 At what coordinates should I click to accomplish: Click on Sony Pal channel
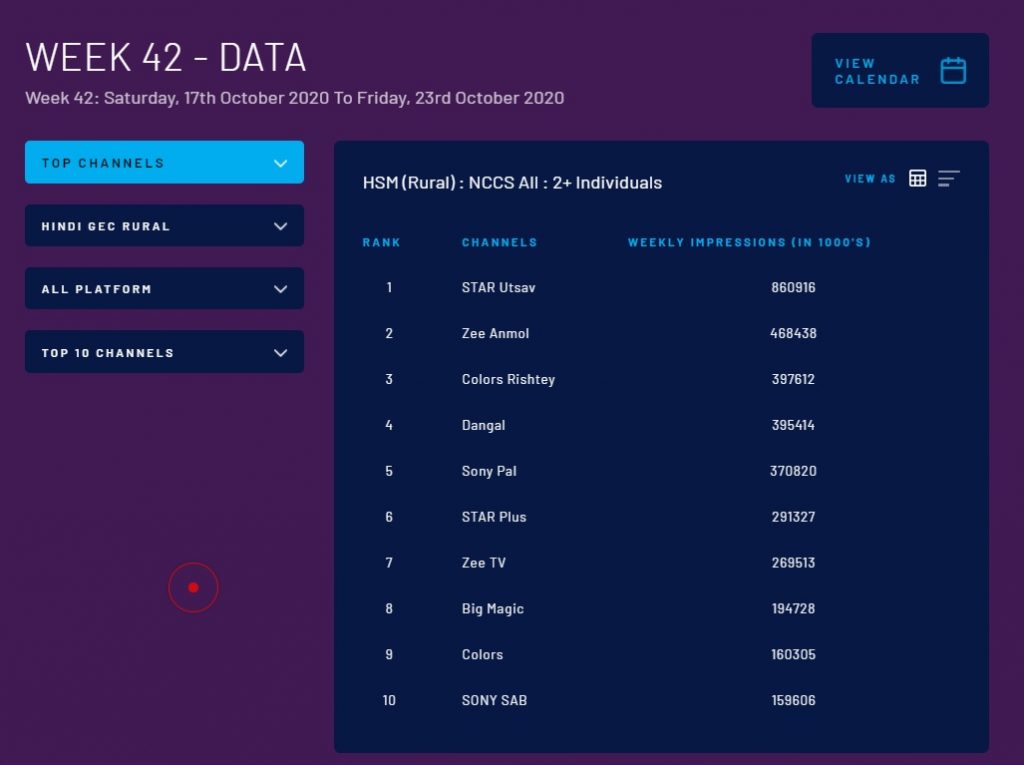tap(489, 471)
